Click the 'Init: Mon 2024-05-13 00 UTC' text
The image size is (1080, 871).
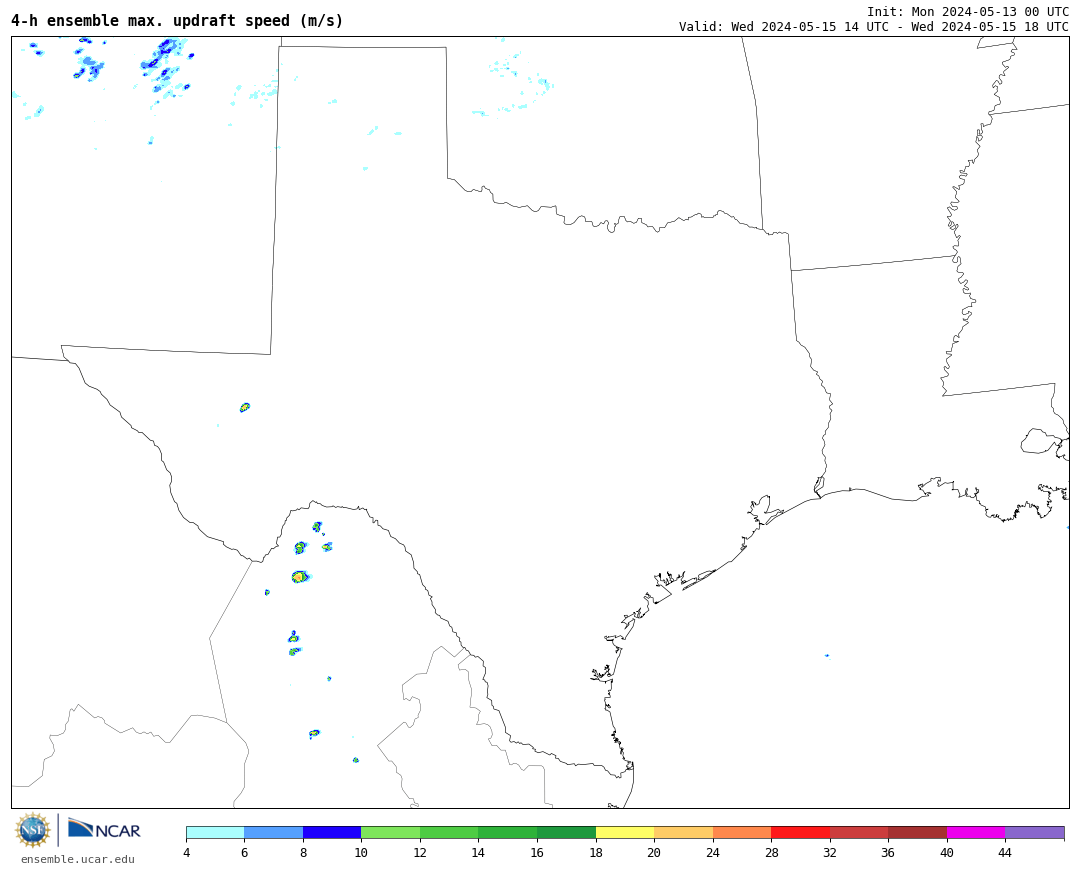pyautogui.click(x=968, y=12)
